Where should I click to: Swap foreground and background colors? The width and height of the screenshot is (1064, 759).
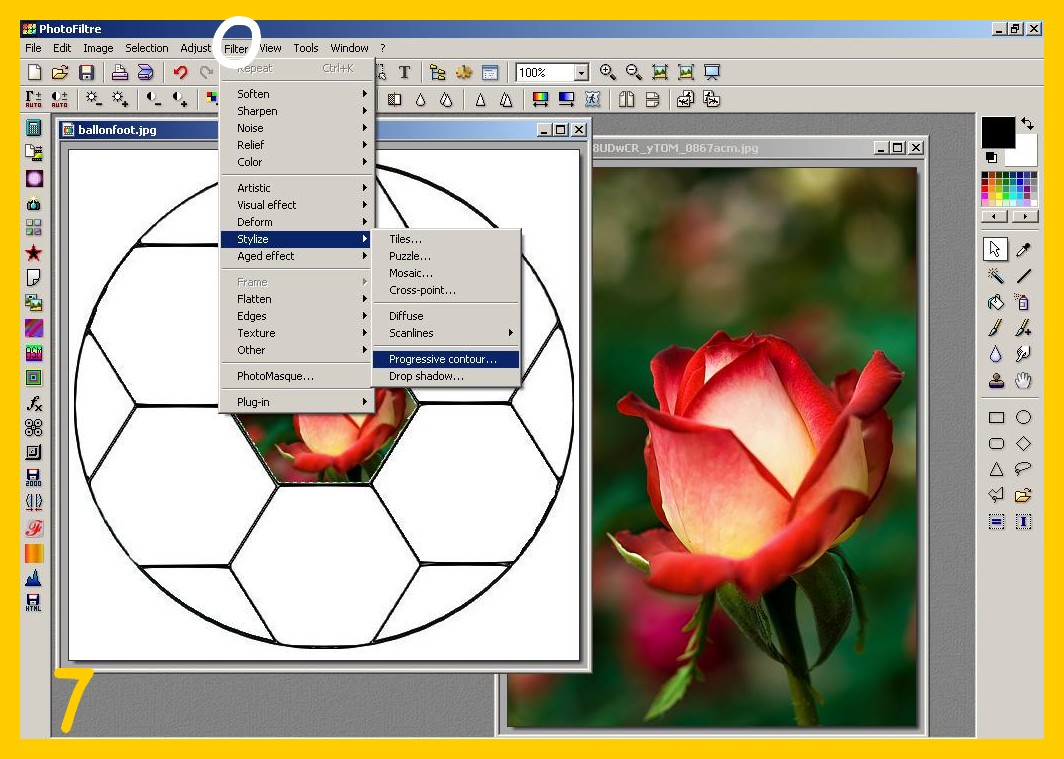point(1025,123)
